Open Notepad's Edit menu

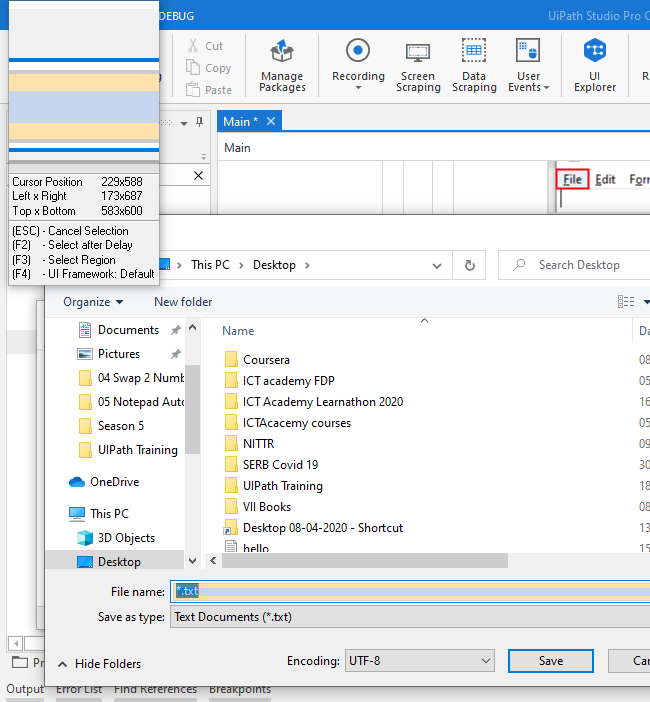pyautogui.click(x=605, y=180)
